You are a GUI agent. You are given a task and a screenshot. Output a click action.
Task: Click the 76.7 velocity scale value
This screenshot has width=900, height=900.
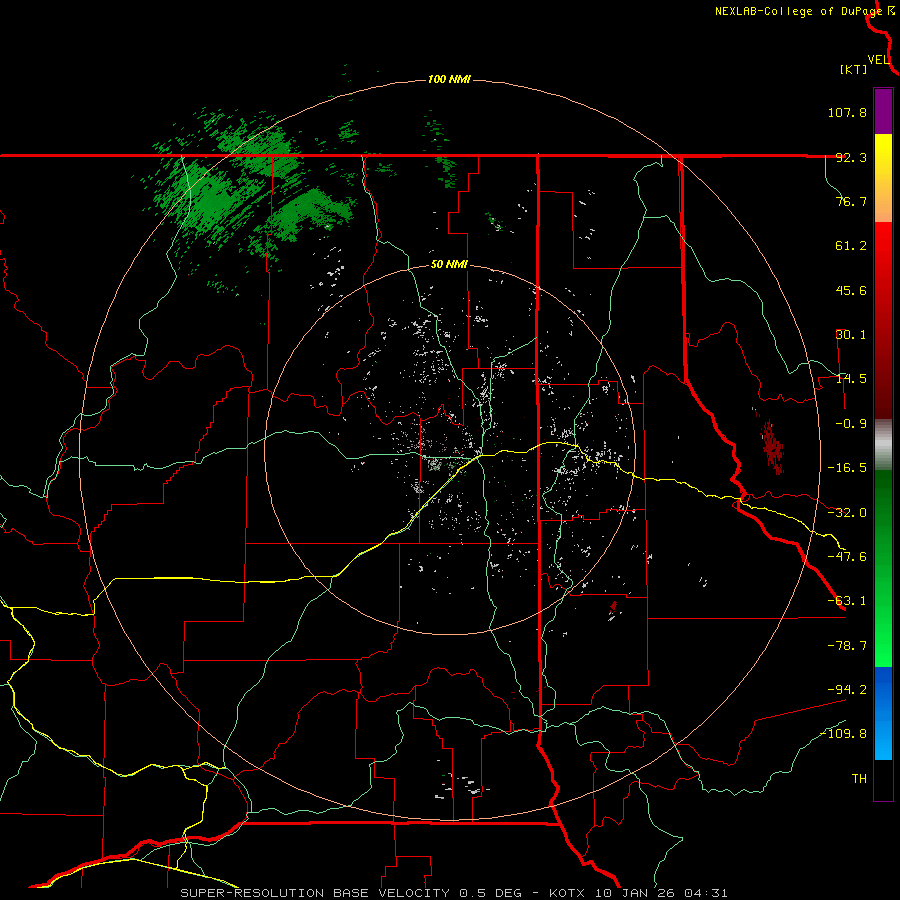coord(851,201)
